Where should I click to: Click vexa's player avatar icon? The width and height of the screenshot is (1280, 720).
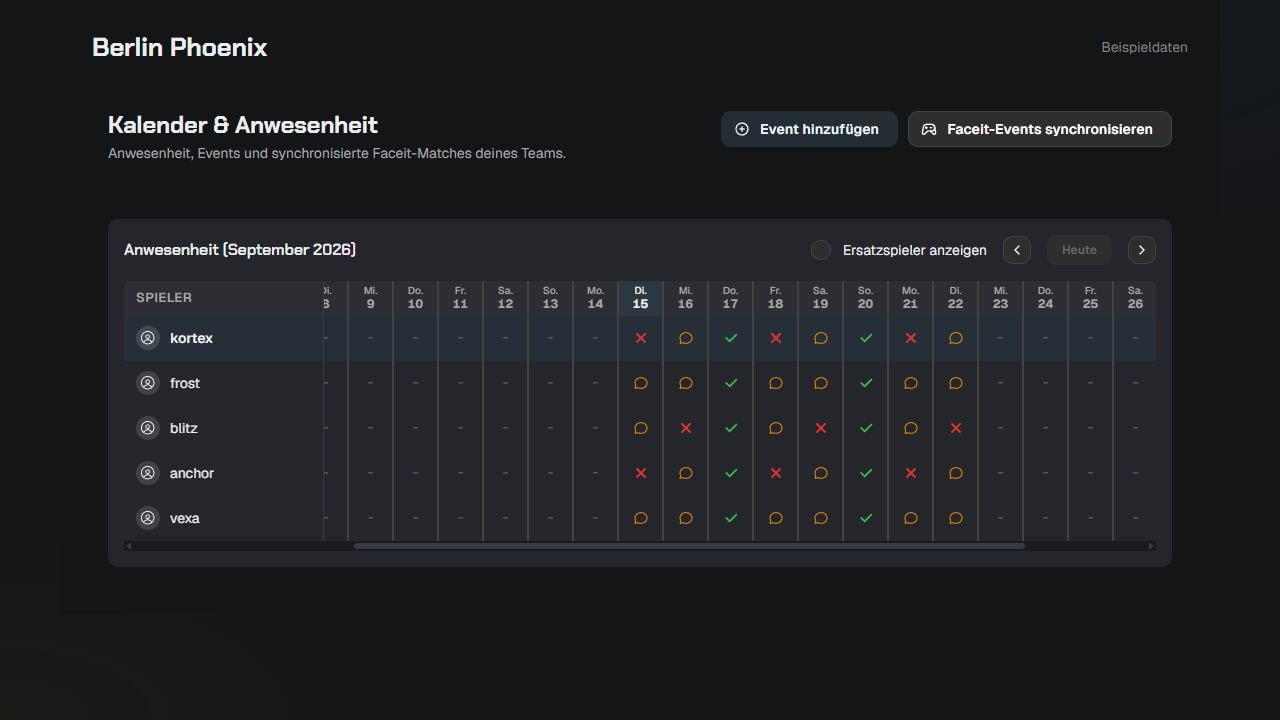coord(148,518)
